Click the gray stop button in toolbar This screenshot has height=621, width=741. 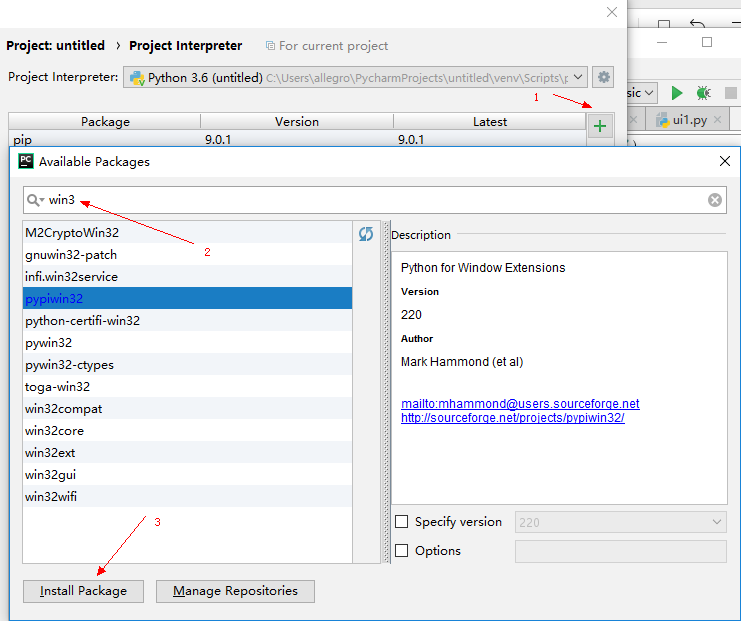[731, 93]
